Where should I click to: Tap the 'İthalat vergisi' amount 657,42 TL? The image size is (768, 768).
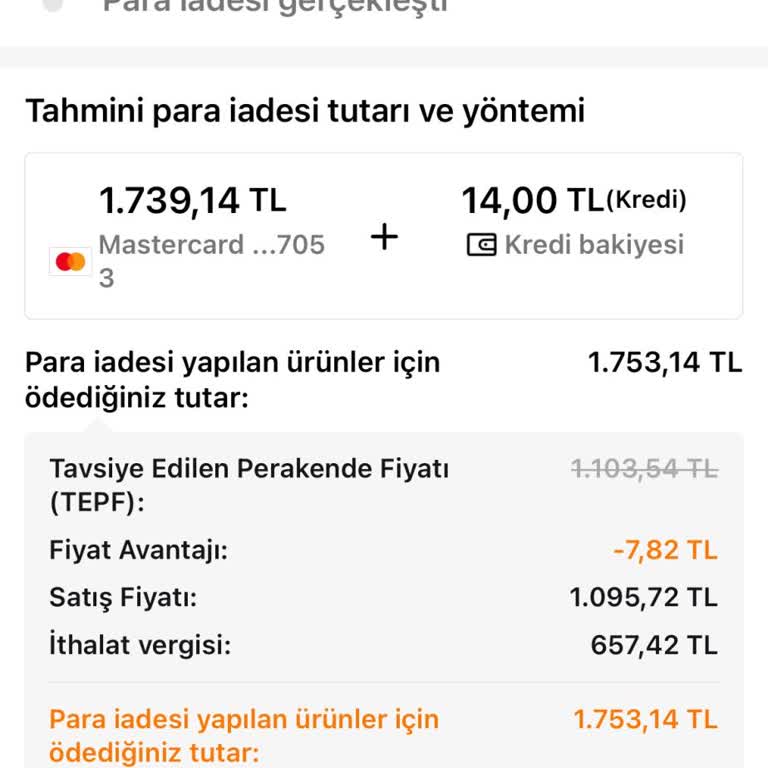[654, 645]
